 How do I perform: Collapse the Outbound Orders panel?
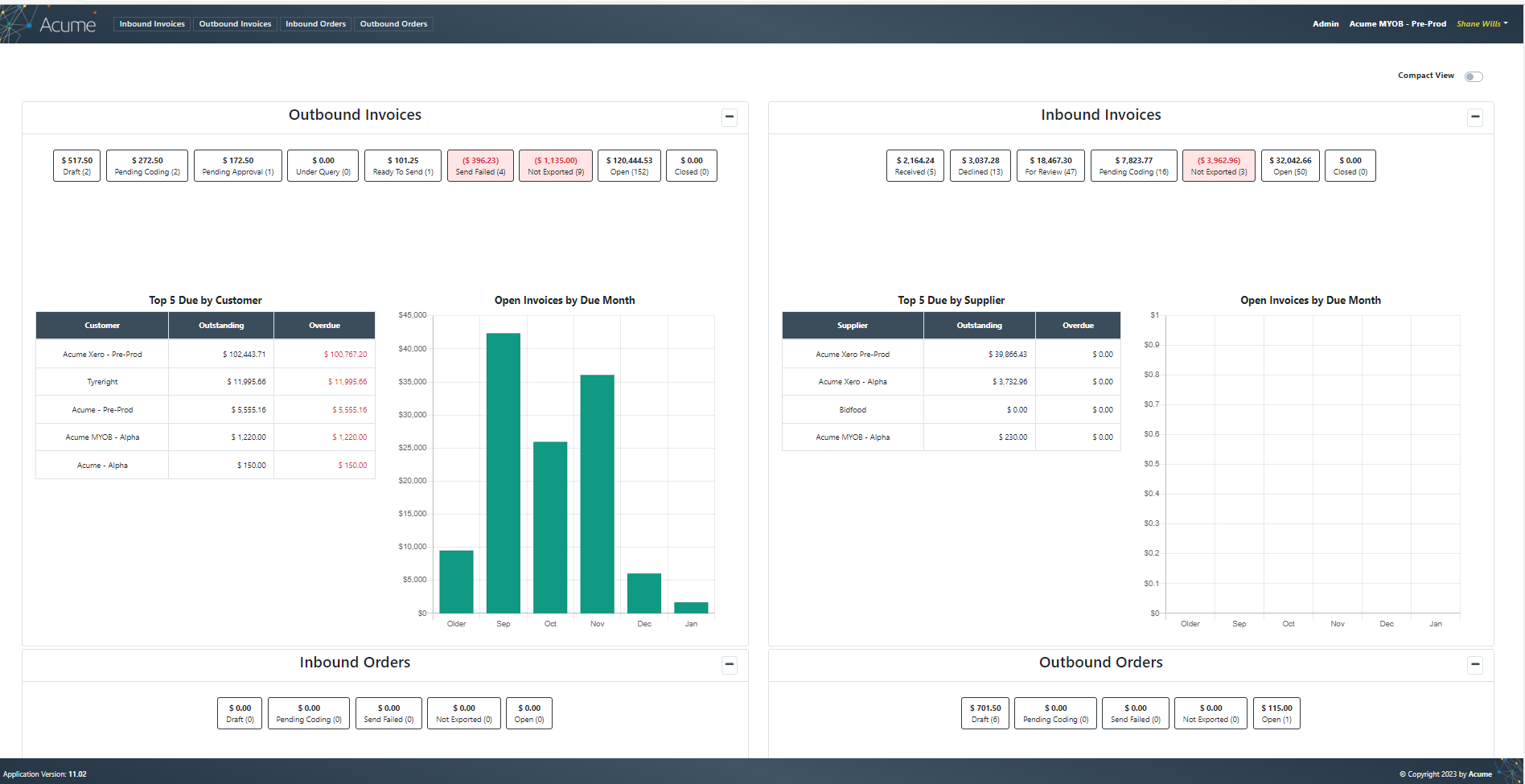tap(1475, 665)
